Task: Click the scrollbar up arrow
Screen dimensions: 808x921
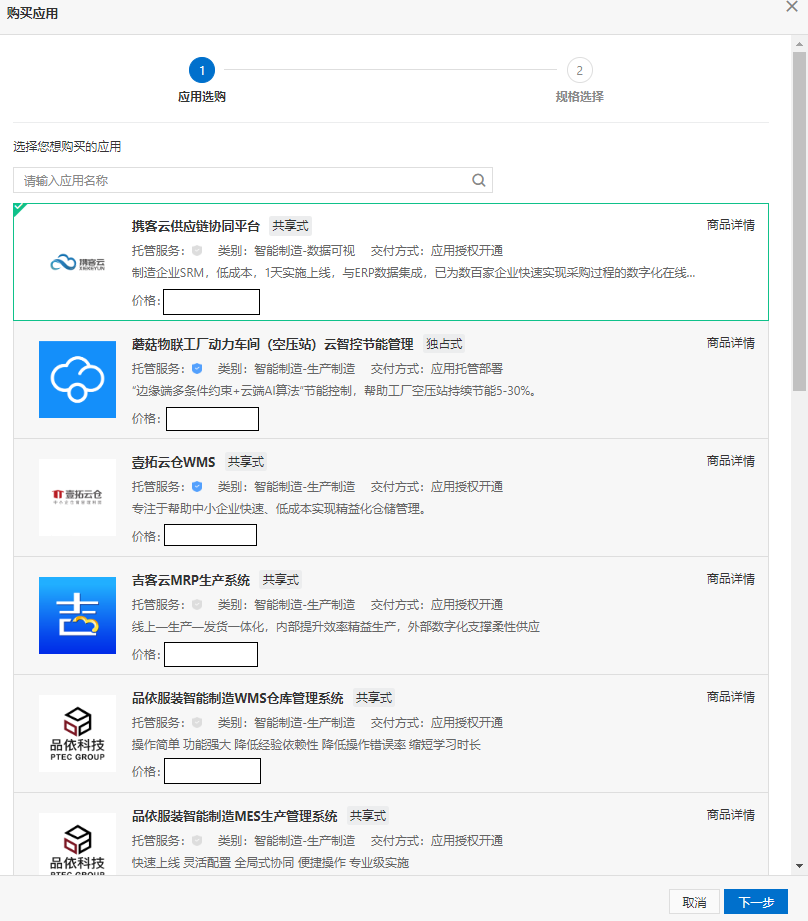Action: (x=799, y=44)
